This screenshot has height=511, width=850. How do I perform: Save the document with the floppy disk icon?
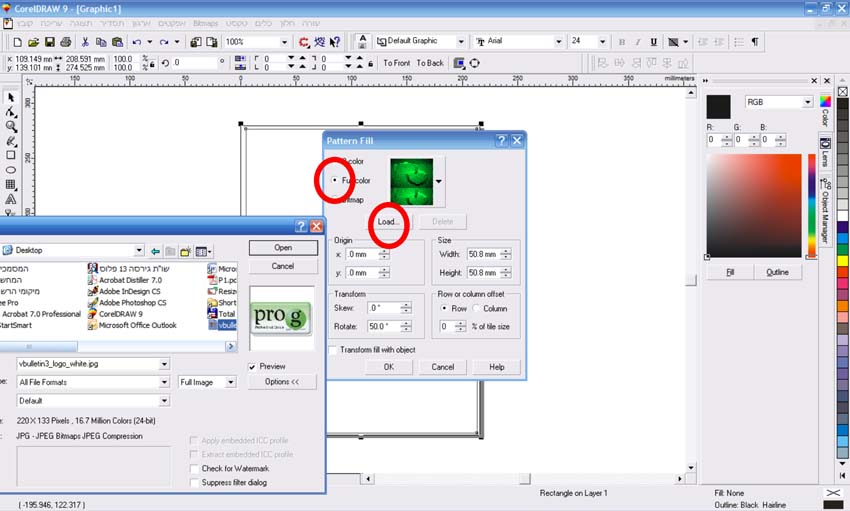point(49,42)
